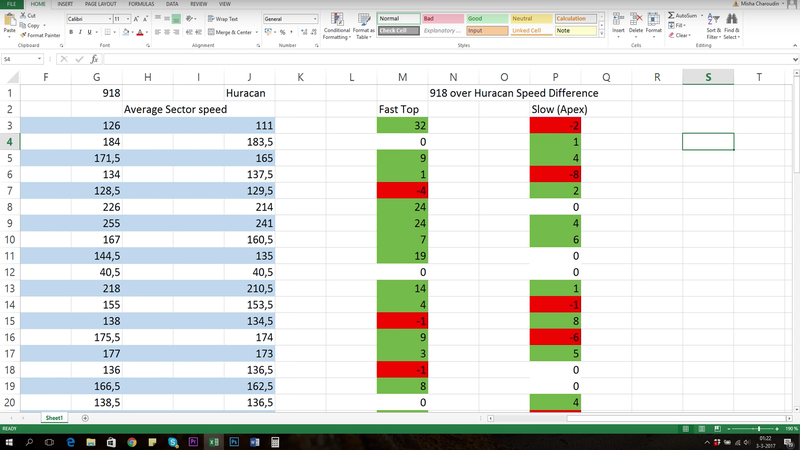
Task: Click the cell borders icon
Action: pyautogui.click(x=107, y=32)
